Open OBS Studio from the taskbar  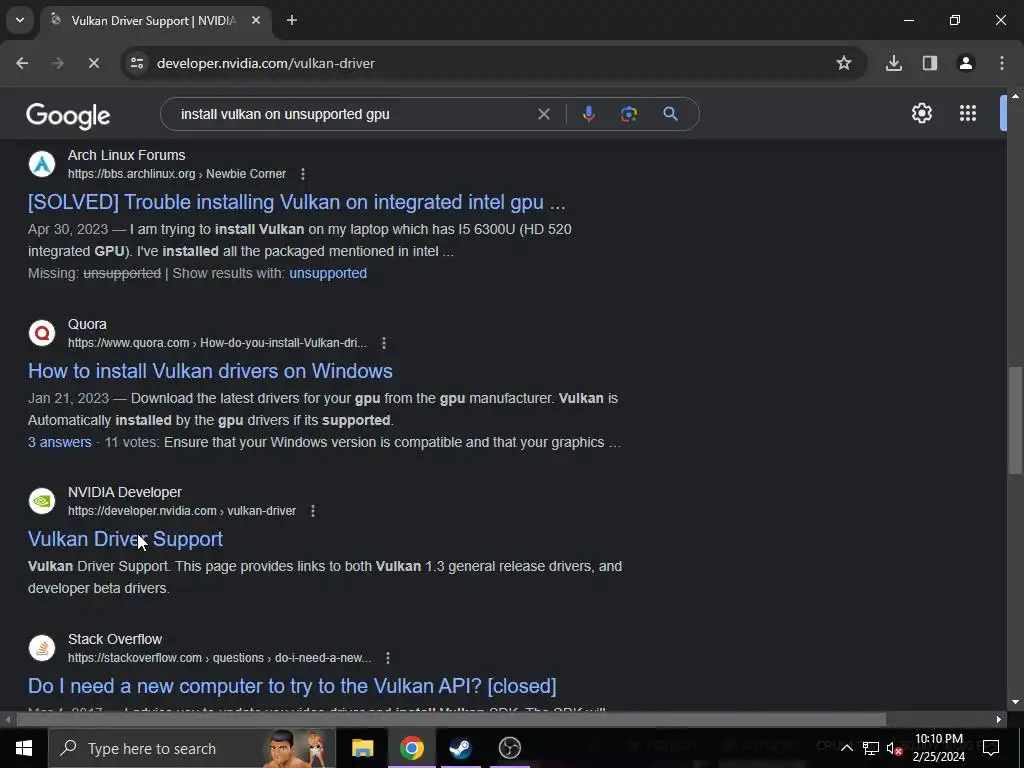click(x=509, y=748)
